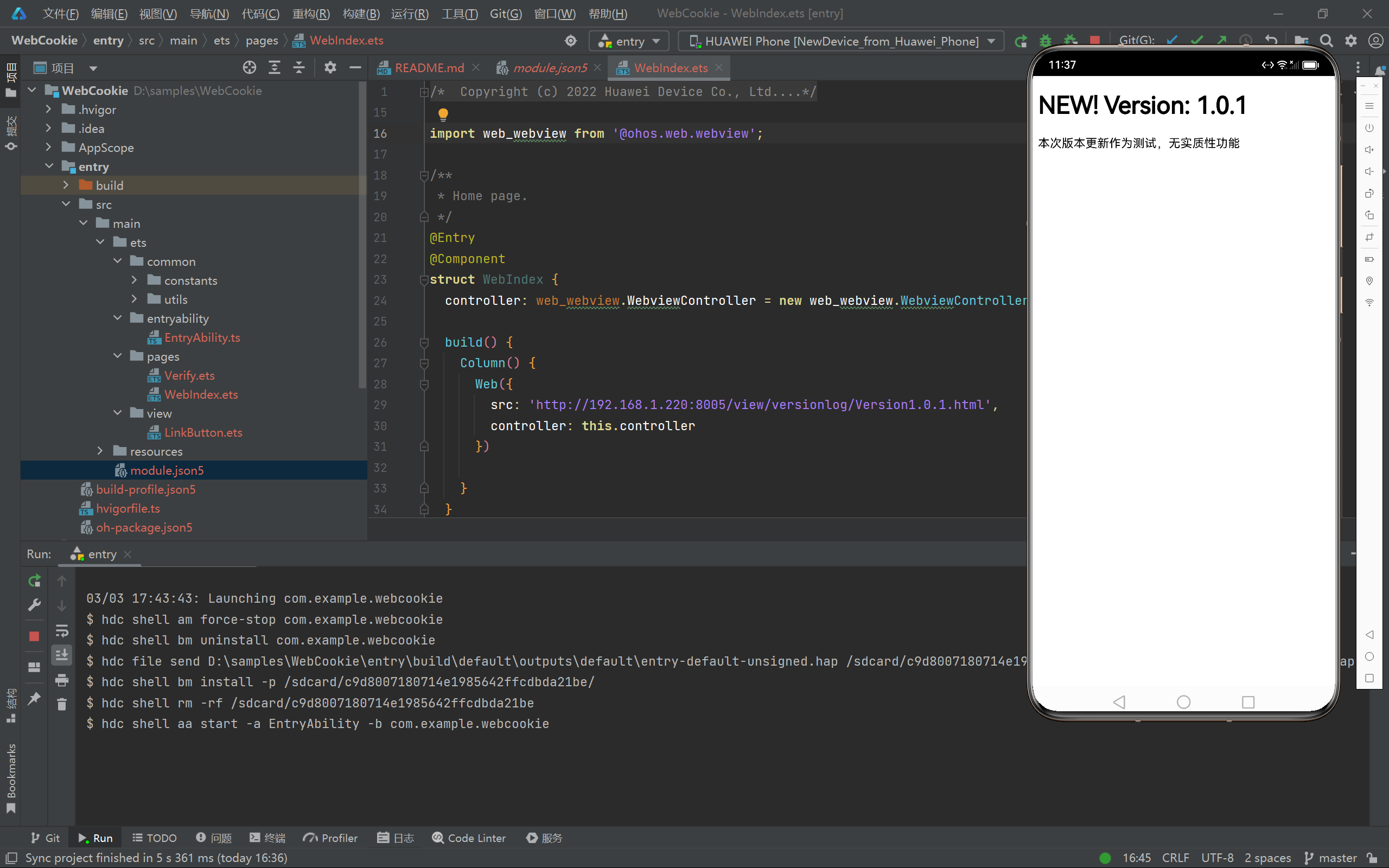This screenshot has width=1389, height=868.
Task: Click emulator volume down icon
Action: click(1369, 171)
